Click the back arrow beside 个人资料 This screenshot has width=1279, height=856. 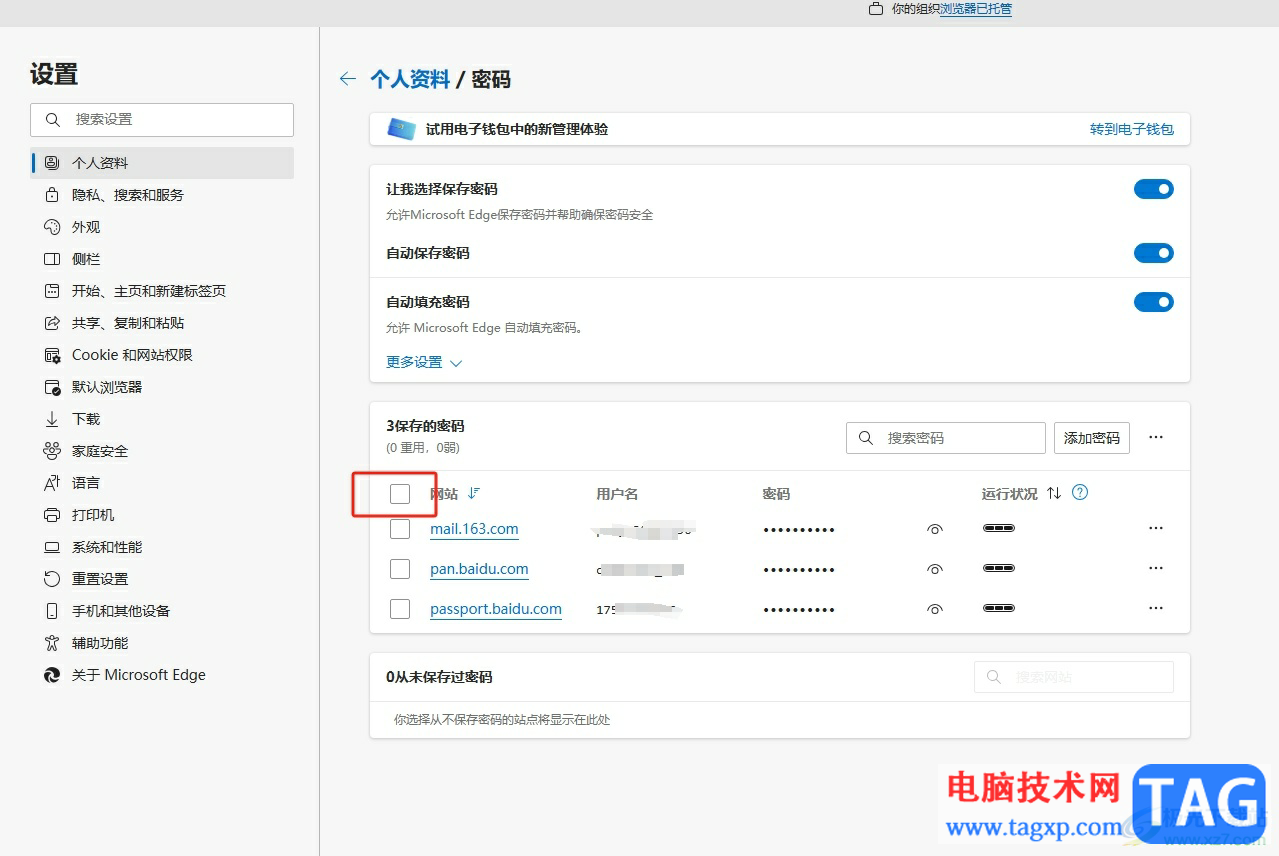point(348,79)
